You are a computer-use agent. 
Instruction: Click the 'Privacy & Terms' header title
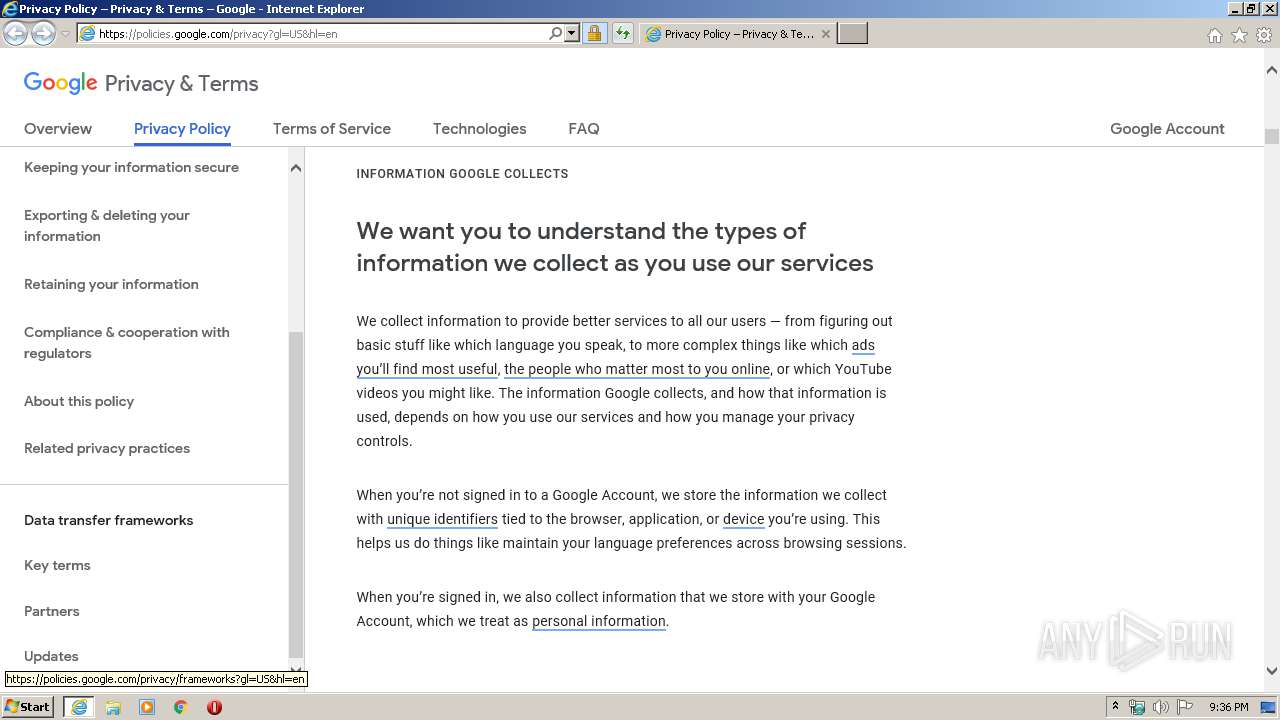point(181,84)
